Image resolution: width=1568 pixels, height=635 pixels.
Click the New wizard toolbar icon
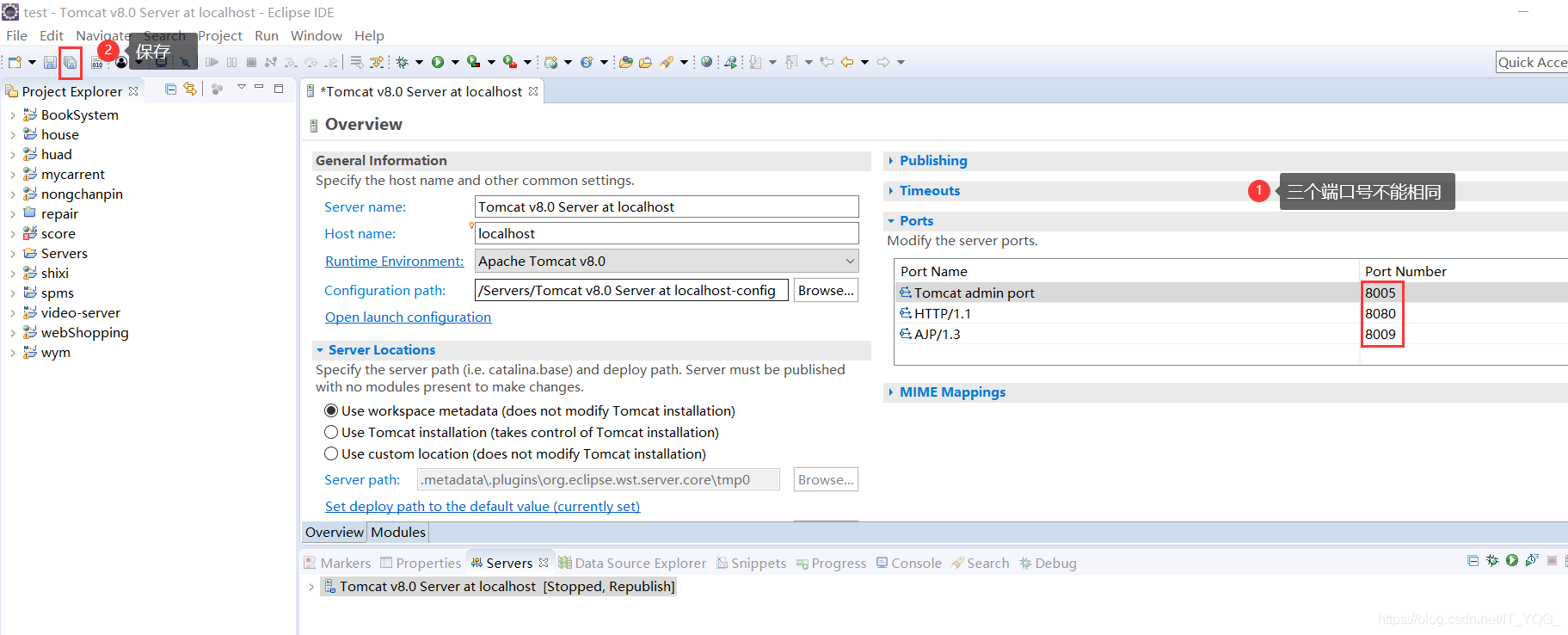15,62
